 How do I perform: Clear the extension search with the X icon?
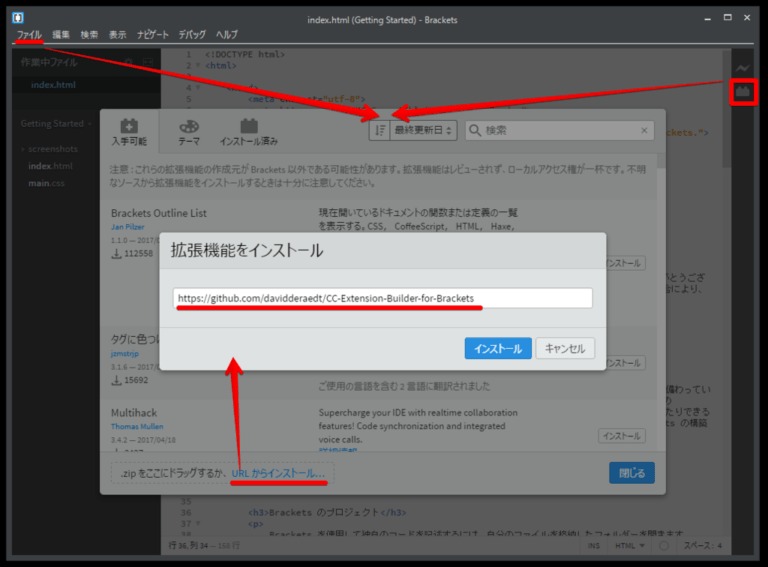tap(643, 130)
